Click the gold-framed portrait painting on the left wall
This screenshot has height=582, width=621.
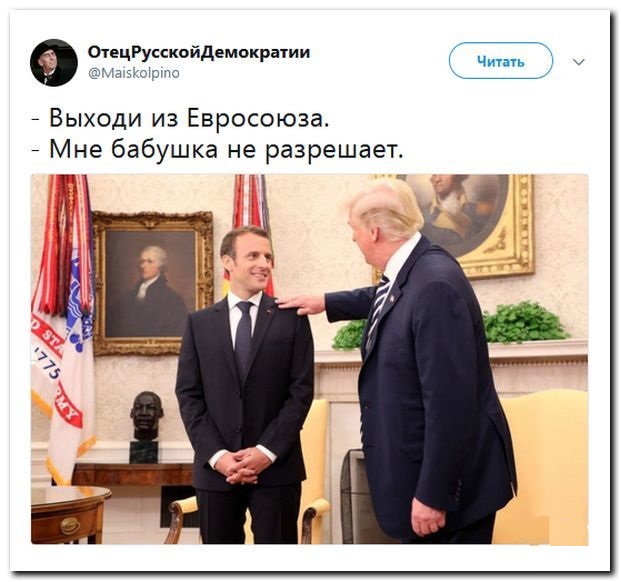pos(153,283)
